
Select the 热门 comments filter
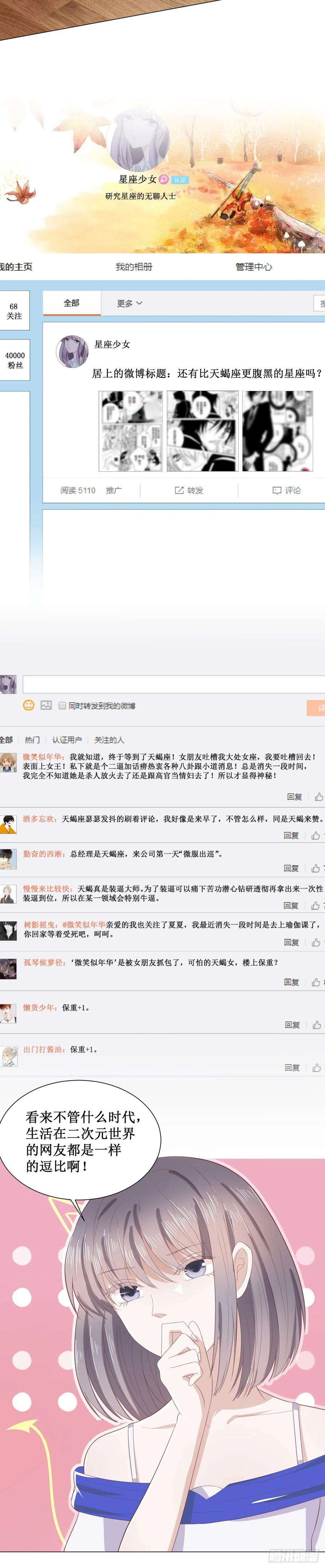32,739
